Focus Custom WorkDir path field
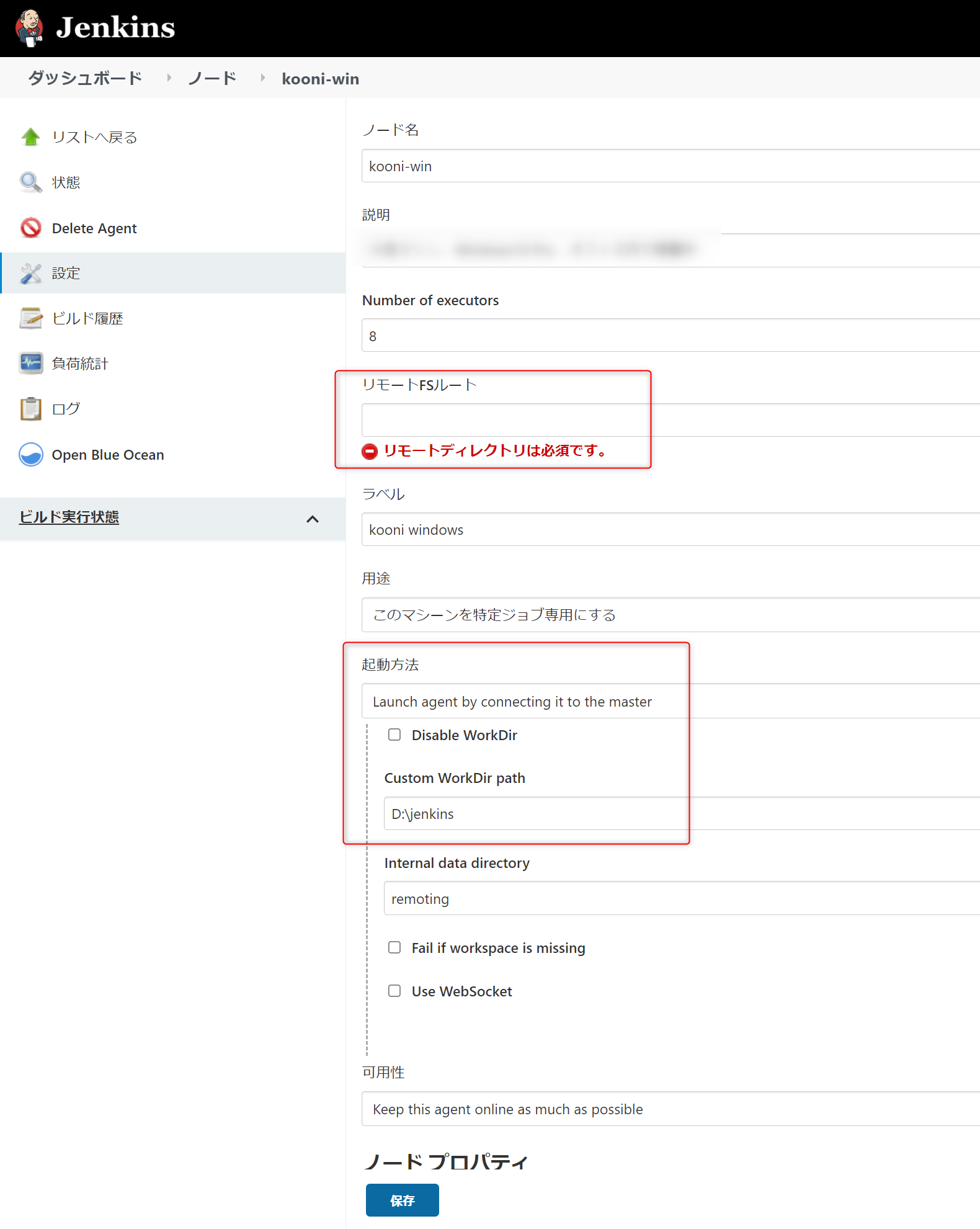 682,813
